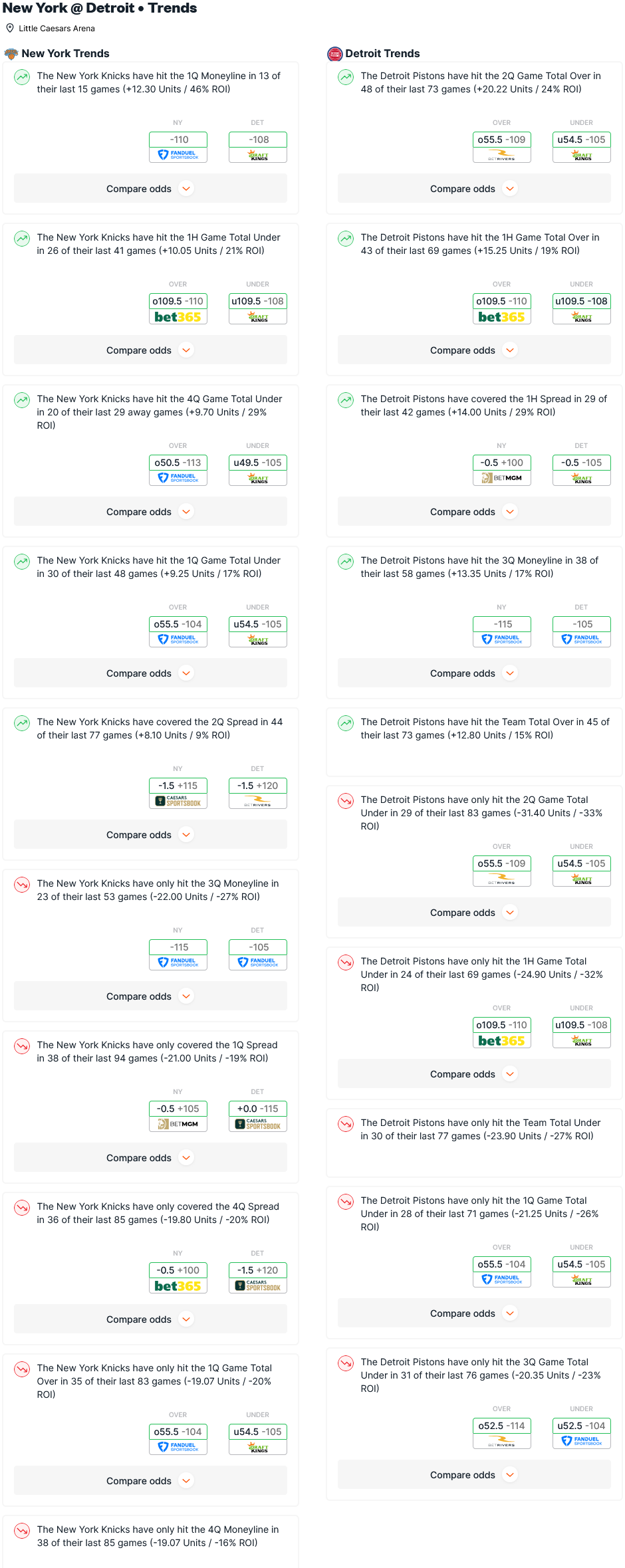Click BetMGM logo under Pistons 1H Spread -0.5 +100
625x1568 pixels.
point(502,478)
